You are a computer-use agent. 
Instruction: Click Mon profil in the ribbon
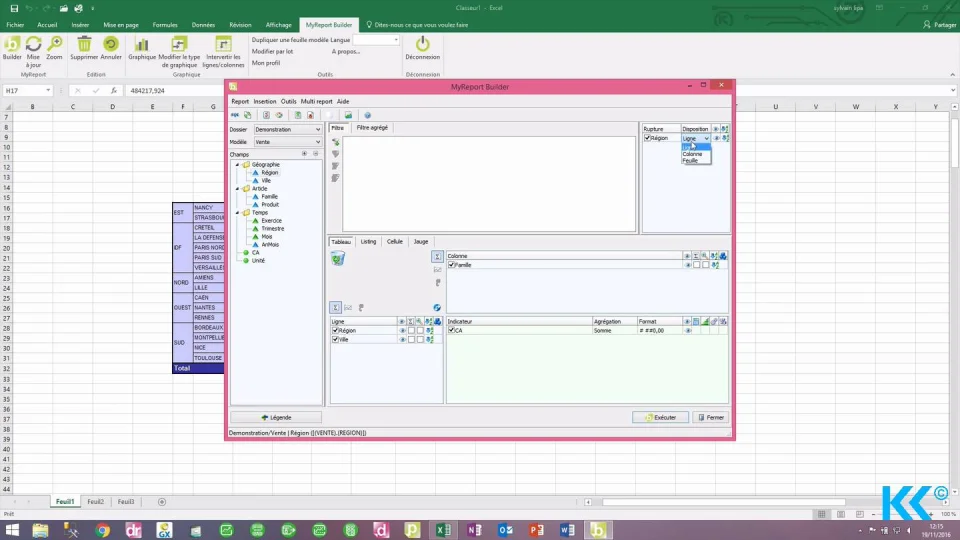266,63
